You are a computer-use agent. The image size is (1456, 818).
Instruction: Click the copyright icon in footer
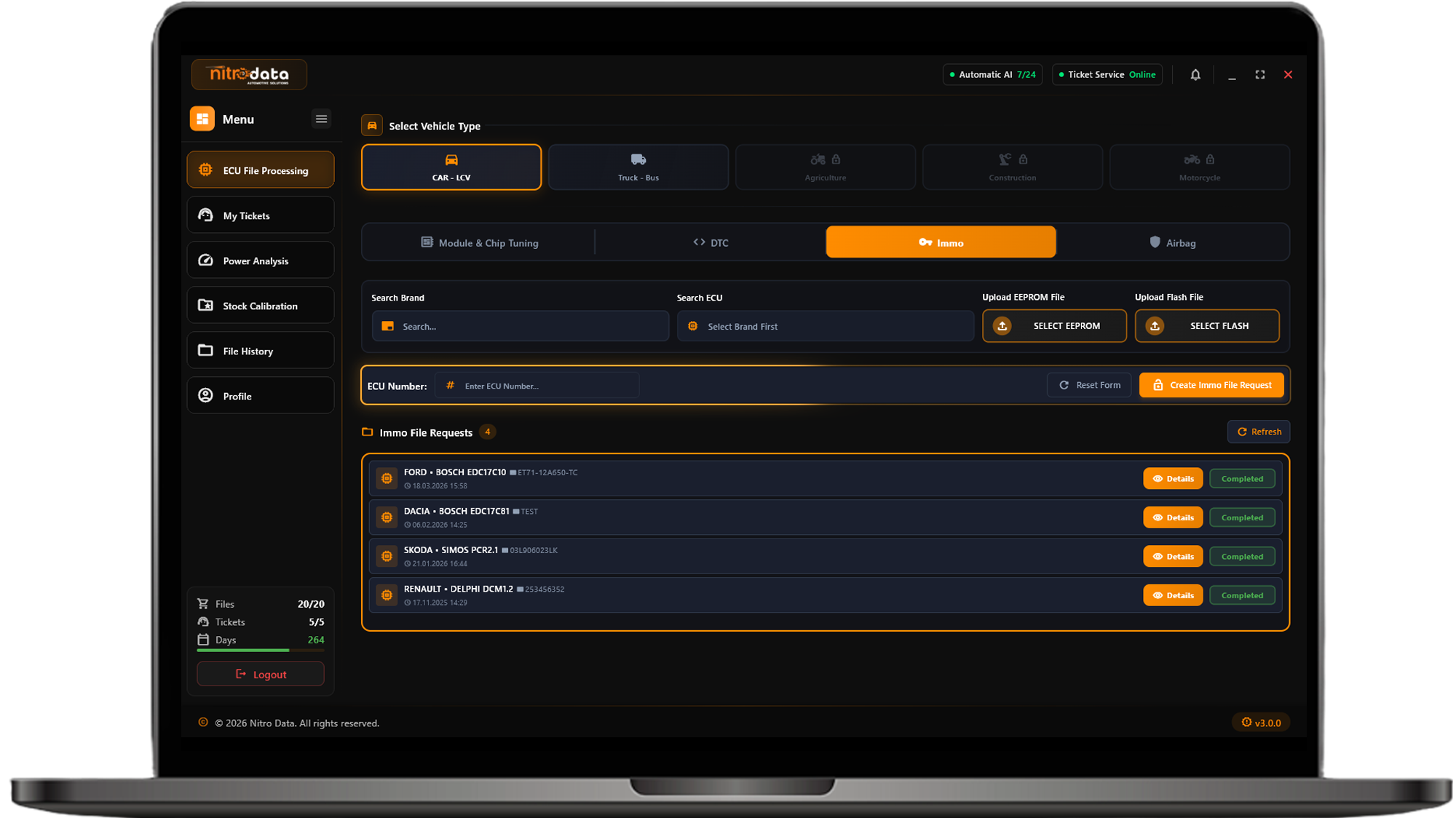[x=203, y=723]
